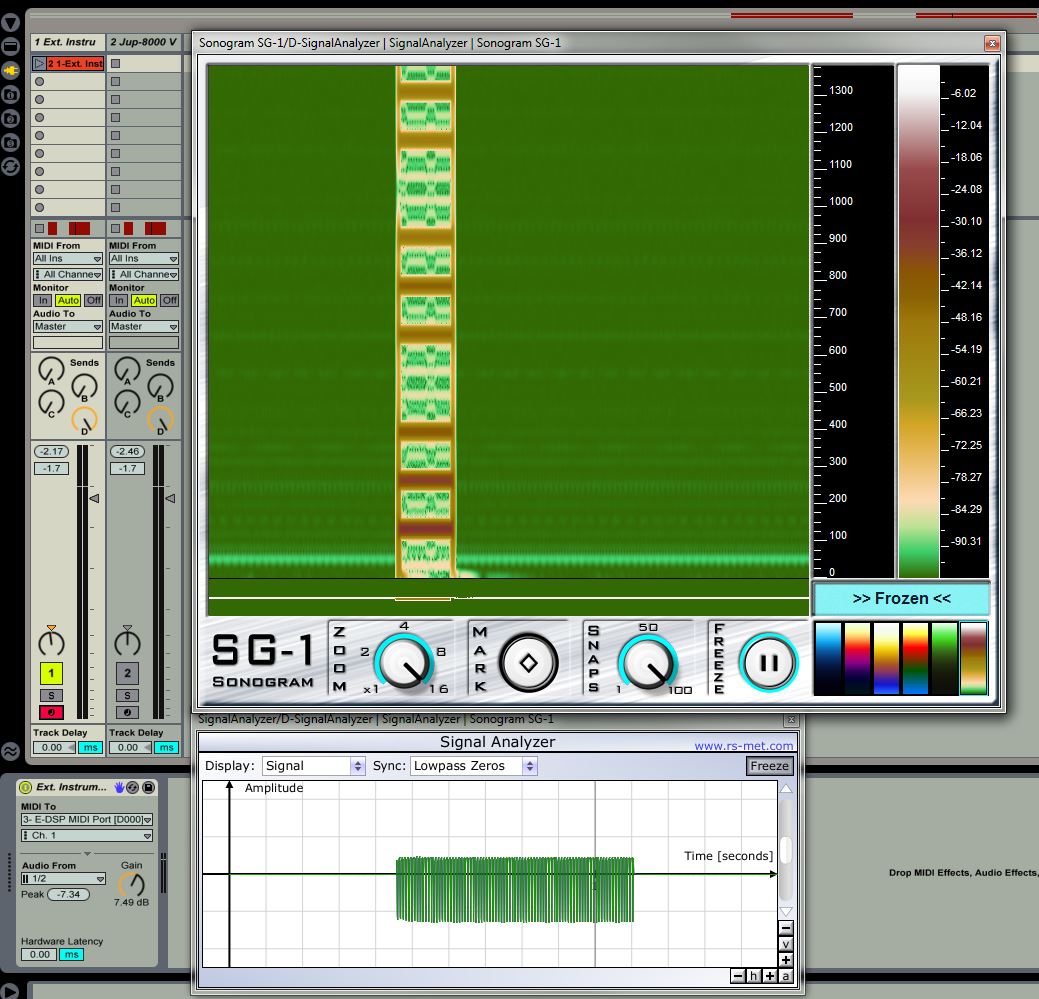Click the blue hand icon on Ext. Instrument

pyautogui.click(x=119, y=787)
